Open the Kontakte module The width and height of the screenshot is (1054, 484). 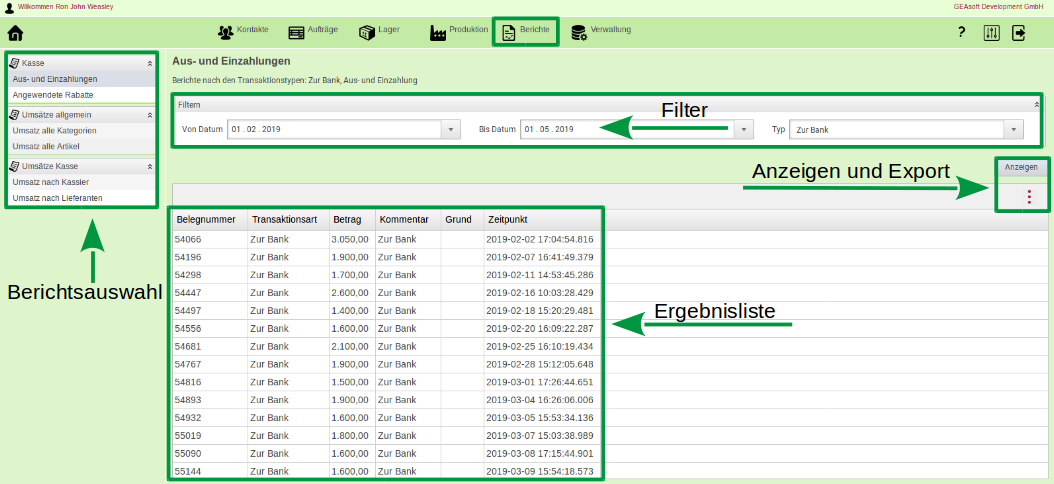coord(243,32)
